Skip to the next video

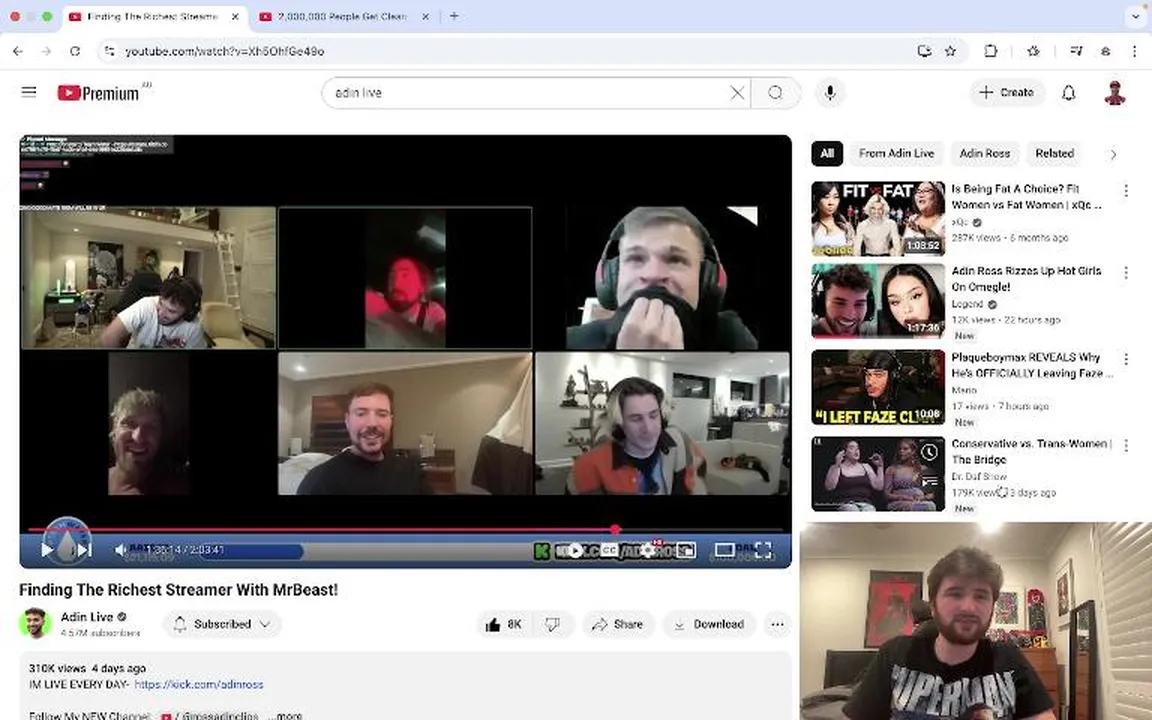point(84,550)
